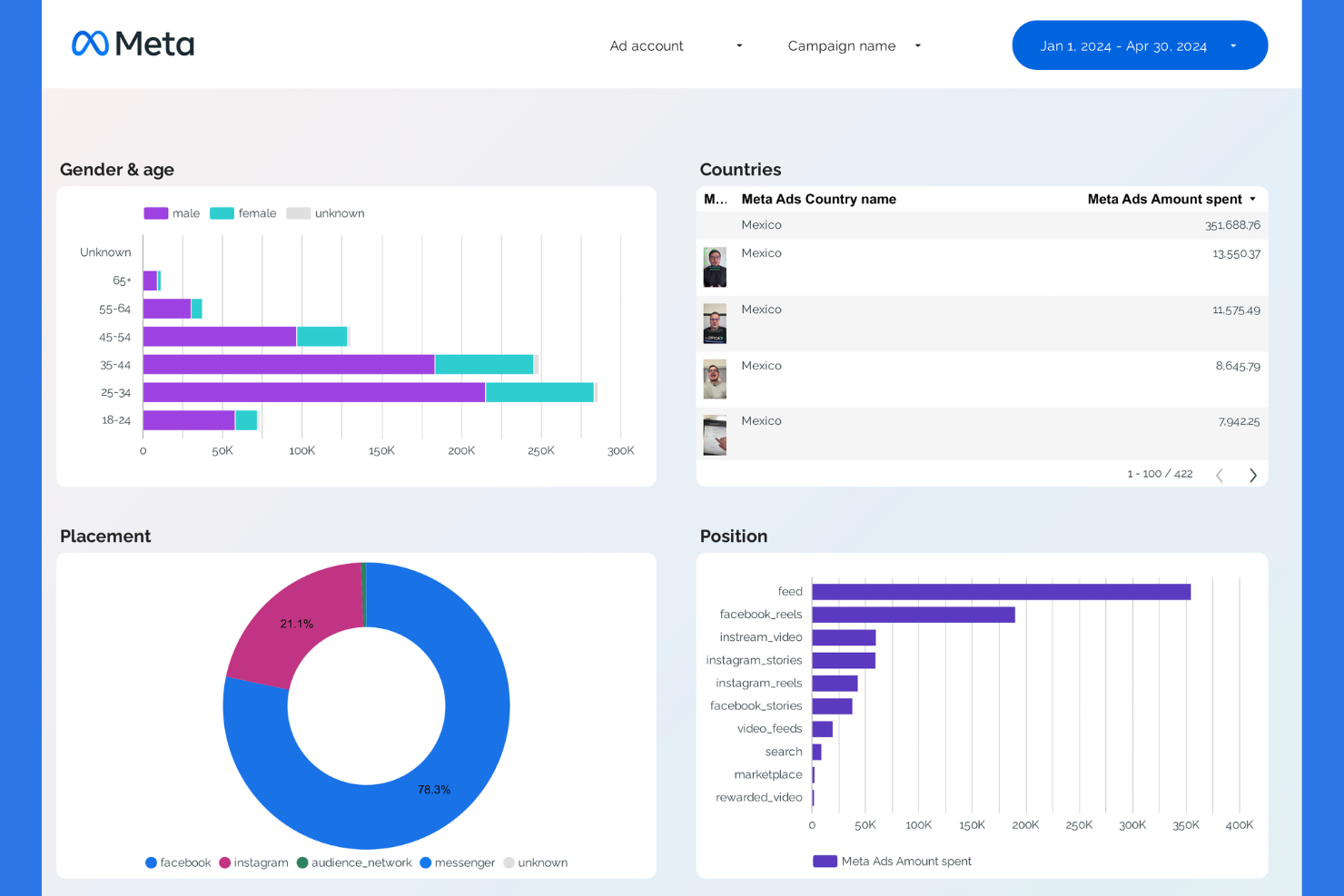Toggle male series in Gender & age legend
Image resolution: width=1344 pixels, height=896 pixels.
tap(172, 213)
